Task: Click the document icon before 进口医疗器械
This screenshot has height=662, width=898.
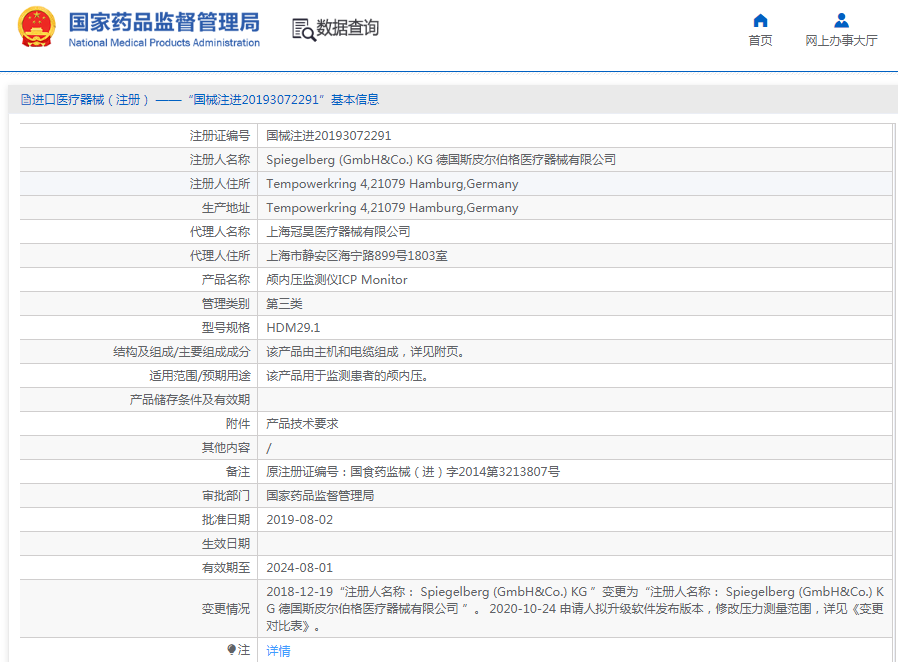Action: pyautogui.click(x=25, y=100)
